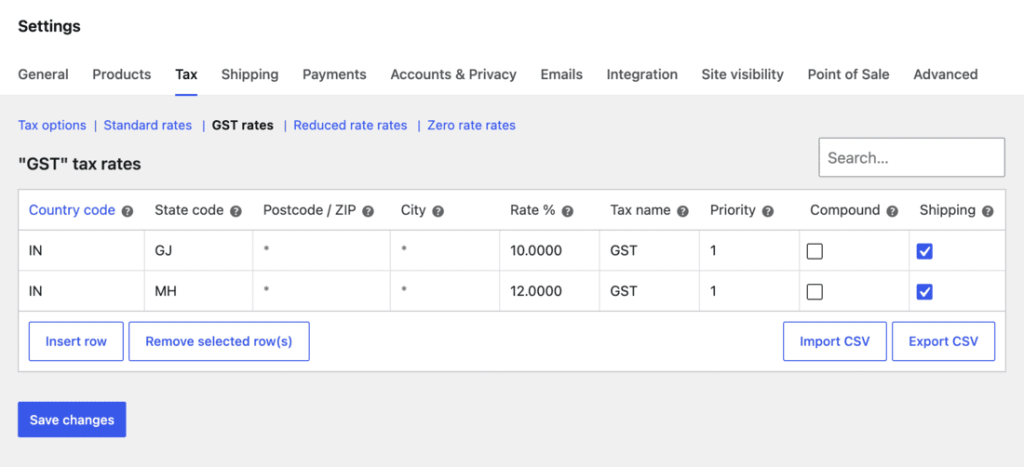This screenshot has width=1024, height=467.
Task: Open the Payments tab
Action: tap(334, 74)
